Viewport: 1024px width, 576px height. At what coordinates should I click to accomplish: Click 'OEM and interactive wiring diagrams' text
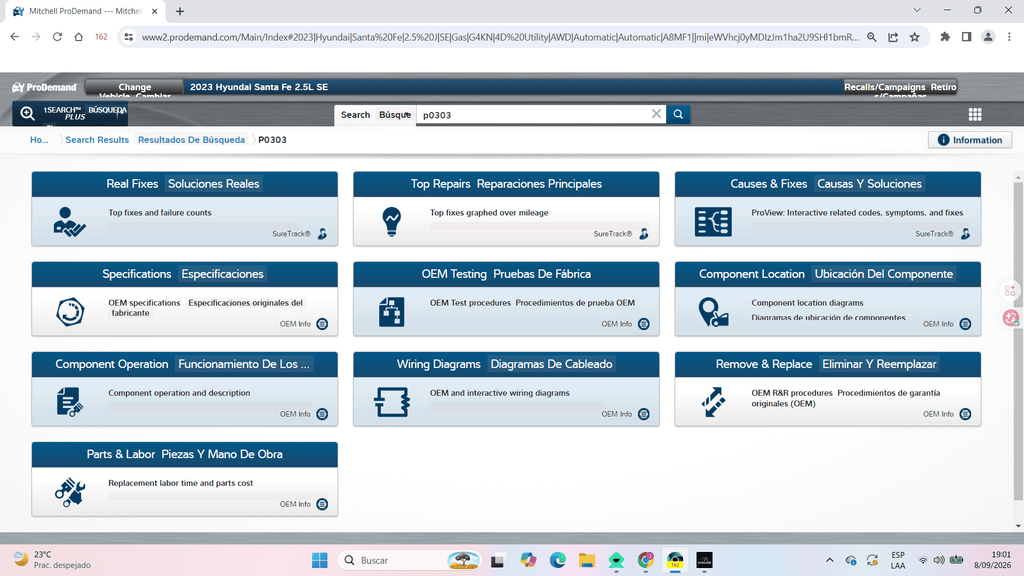(500, 392)
